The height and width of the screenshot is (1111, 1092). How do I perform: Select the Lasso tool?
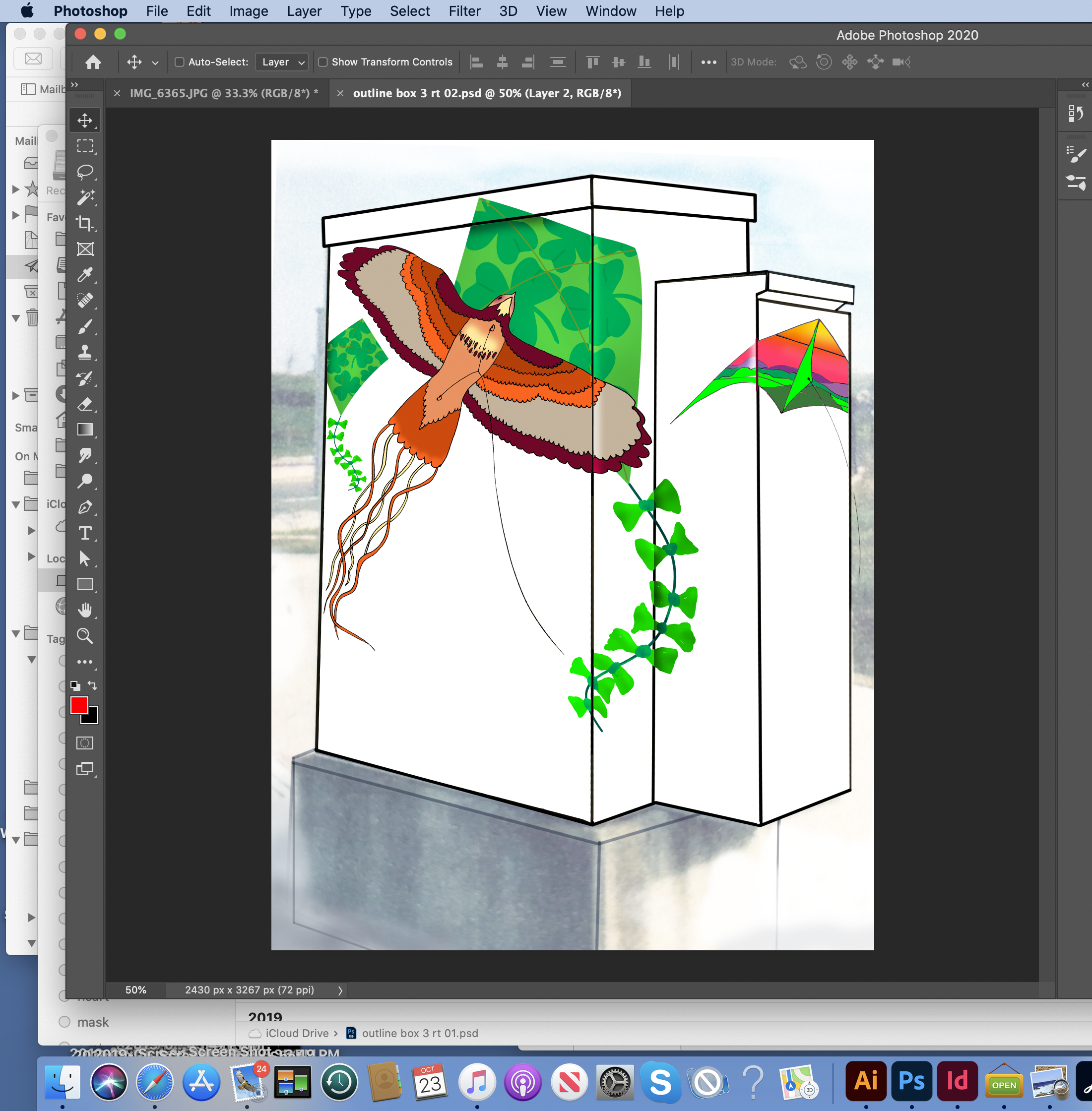(85, 172)
